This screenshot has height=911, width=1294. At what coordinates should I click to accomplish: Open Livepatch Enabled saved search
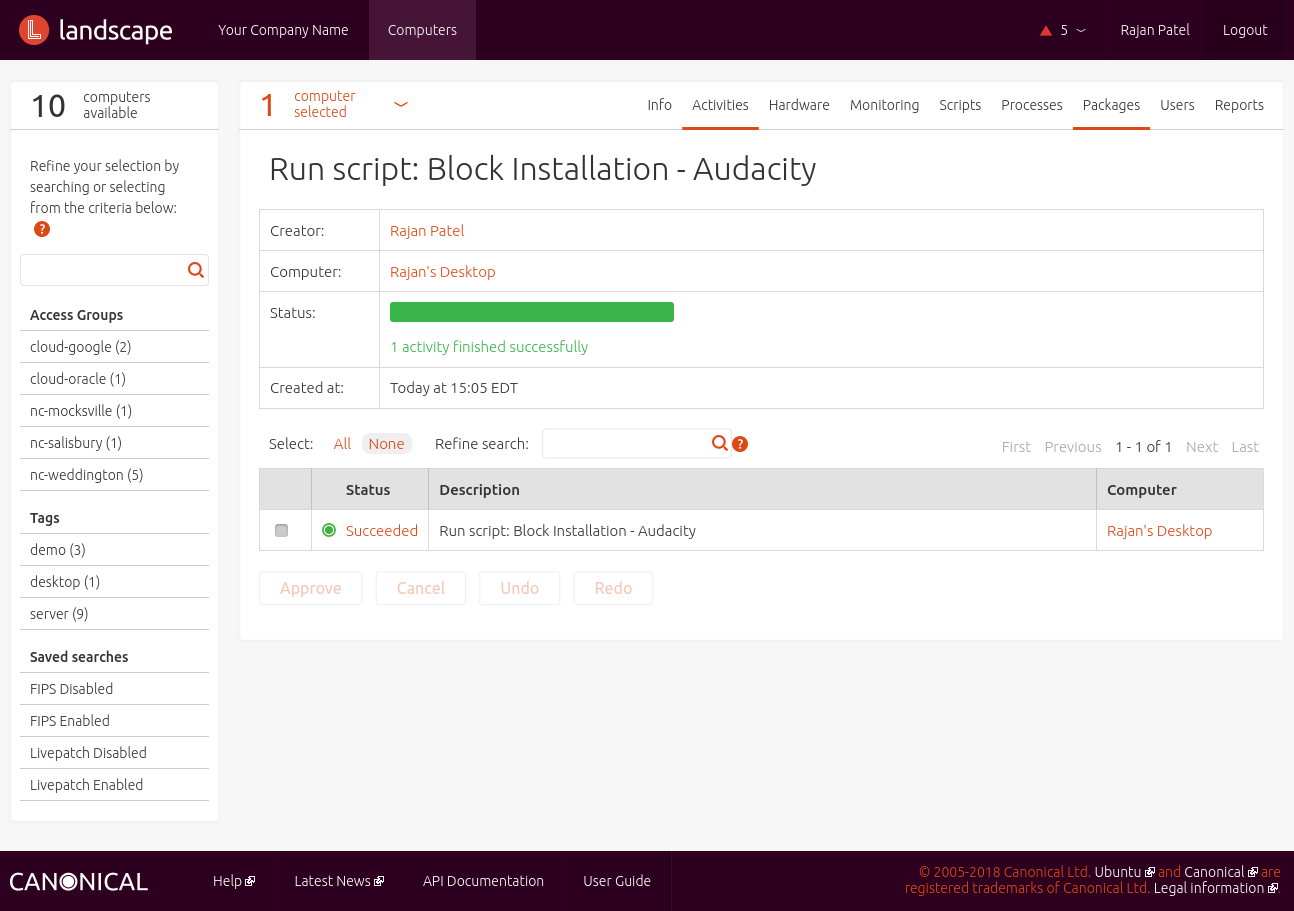pos(86,785)
